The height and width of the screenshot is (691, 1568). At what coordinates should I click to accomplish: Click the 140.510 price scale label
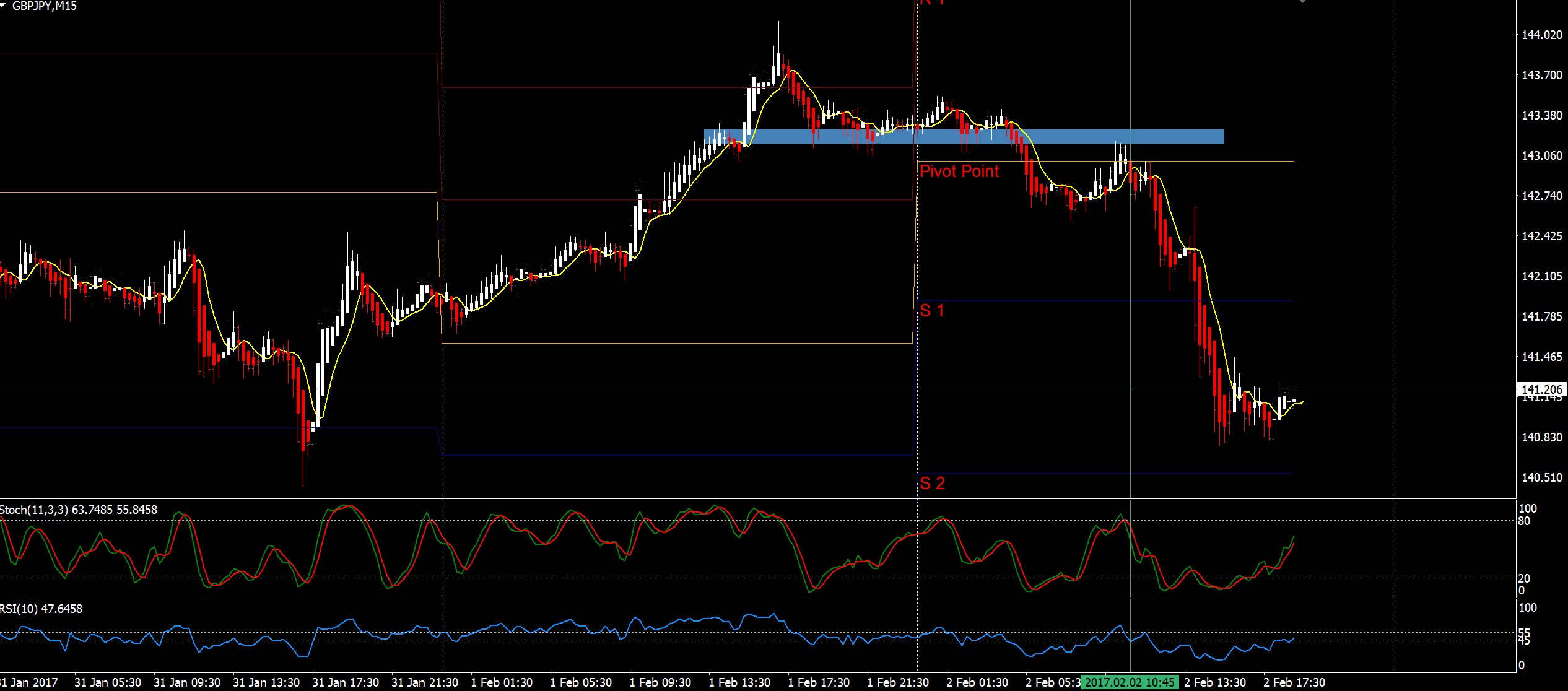[x=1541, y=478]
